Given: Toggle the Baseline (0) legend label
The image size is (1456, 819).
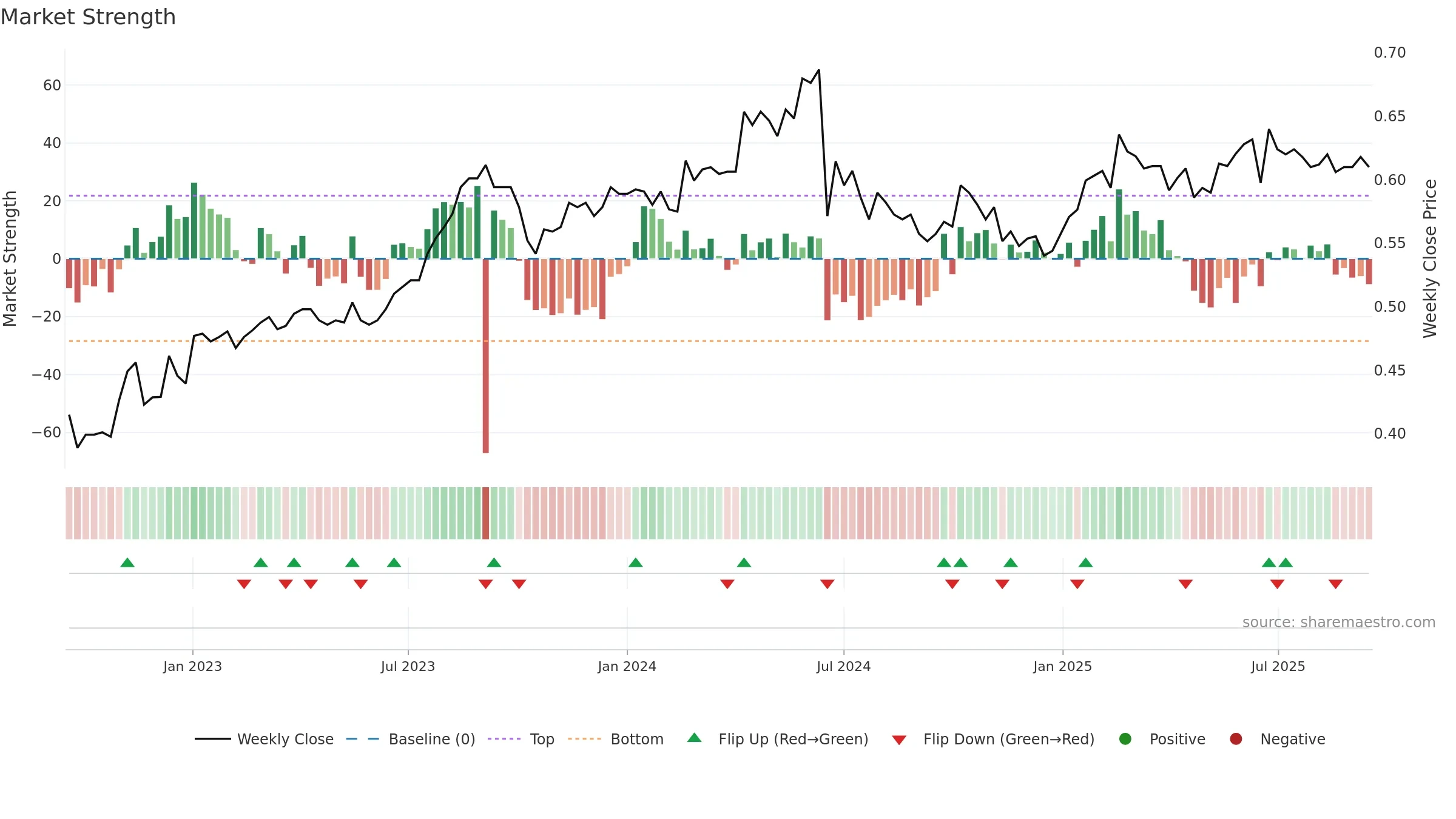Looking at the screenshot, I should [432, 739].
